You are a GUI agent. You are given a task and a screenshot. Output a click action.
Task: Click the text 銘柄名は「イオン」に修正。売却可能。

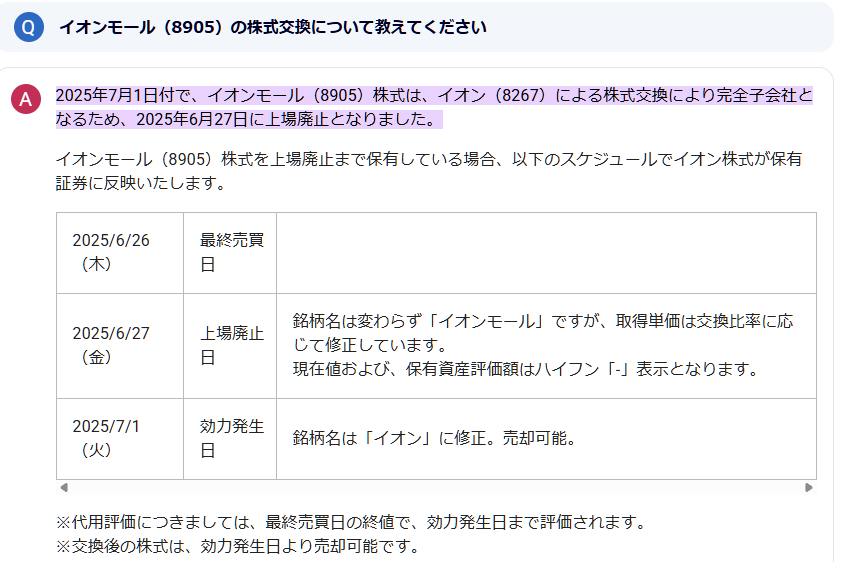pyautogui.click(x=434, y=438)
